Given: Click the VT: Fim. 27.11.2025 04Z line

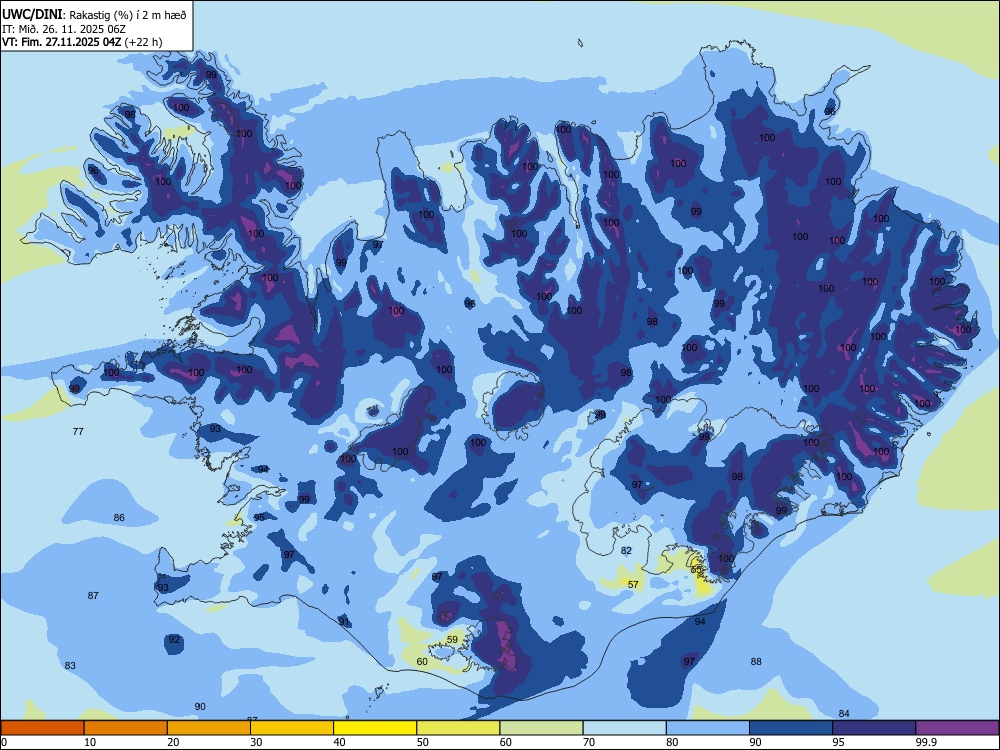Looking at the screenshot, I should tap(82, 42).
